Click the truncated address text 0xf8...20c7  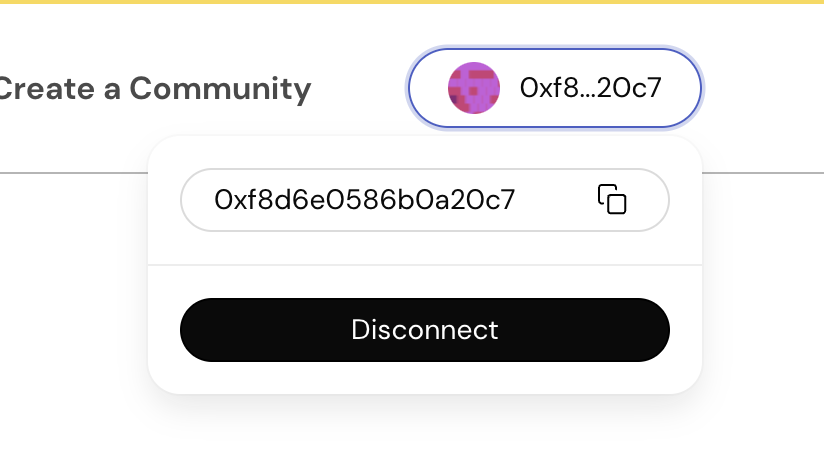coord(591,88)
